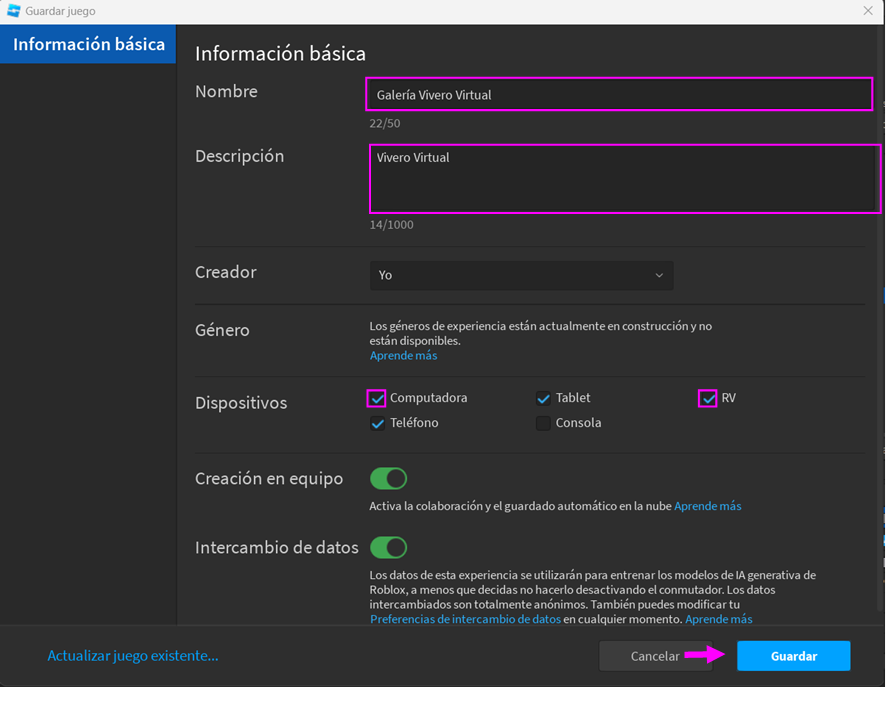
Task: Open Aprende más link under Género
Action: click(403, 355)
